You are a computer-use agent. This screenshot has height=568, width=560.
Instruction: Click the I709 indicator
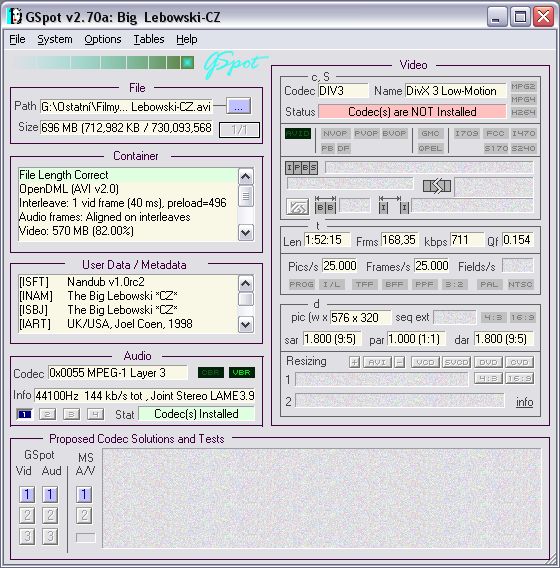coord(467,133)
